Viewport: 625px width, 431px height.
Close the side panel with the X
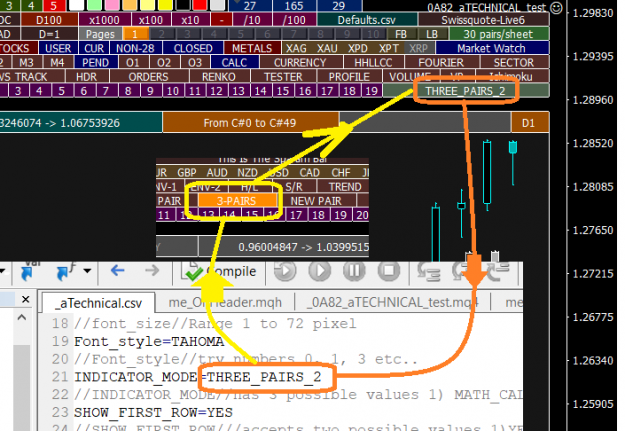[26, 299]
